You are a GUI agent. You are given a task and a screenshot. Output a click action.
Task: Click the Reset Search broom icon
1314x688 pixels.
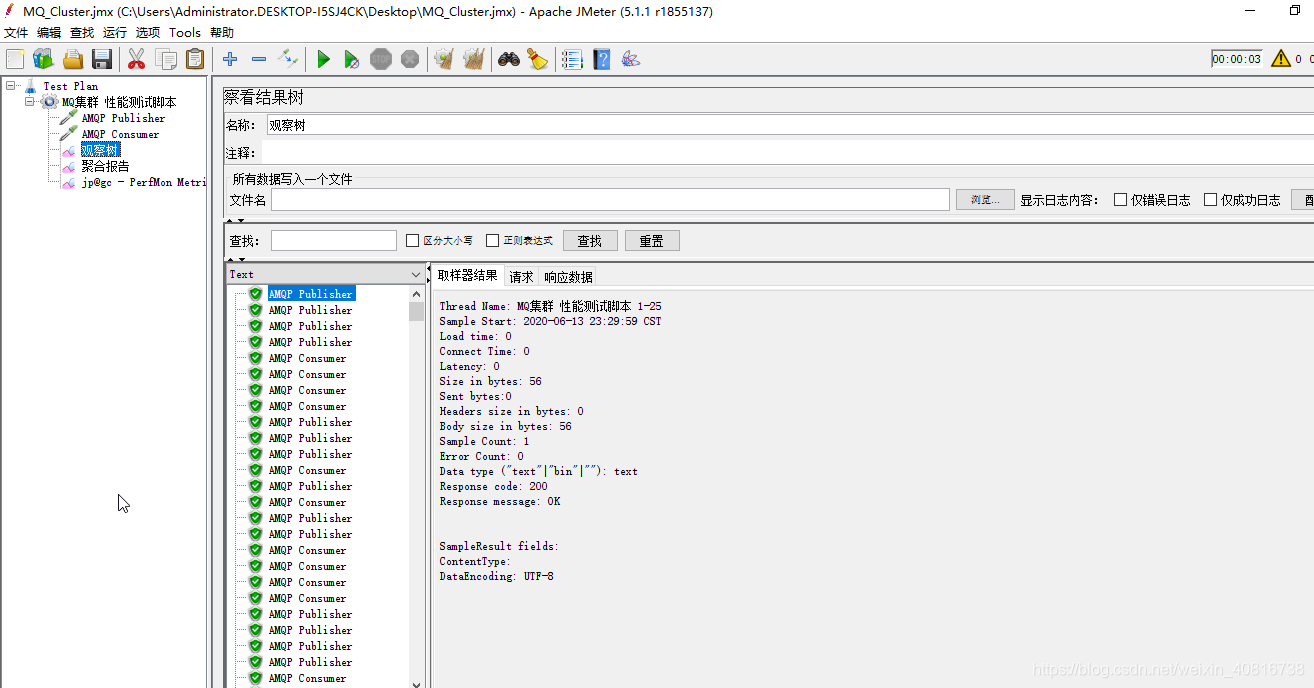[538, 59]
